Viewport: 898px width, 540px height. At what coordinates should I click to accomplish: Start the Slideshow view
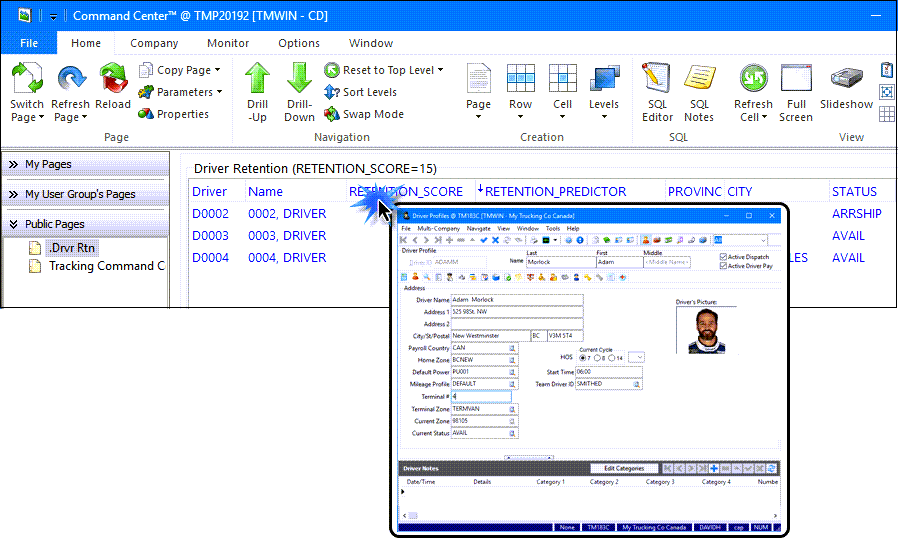click(846, 80)
